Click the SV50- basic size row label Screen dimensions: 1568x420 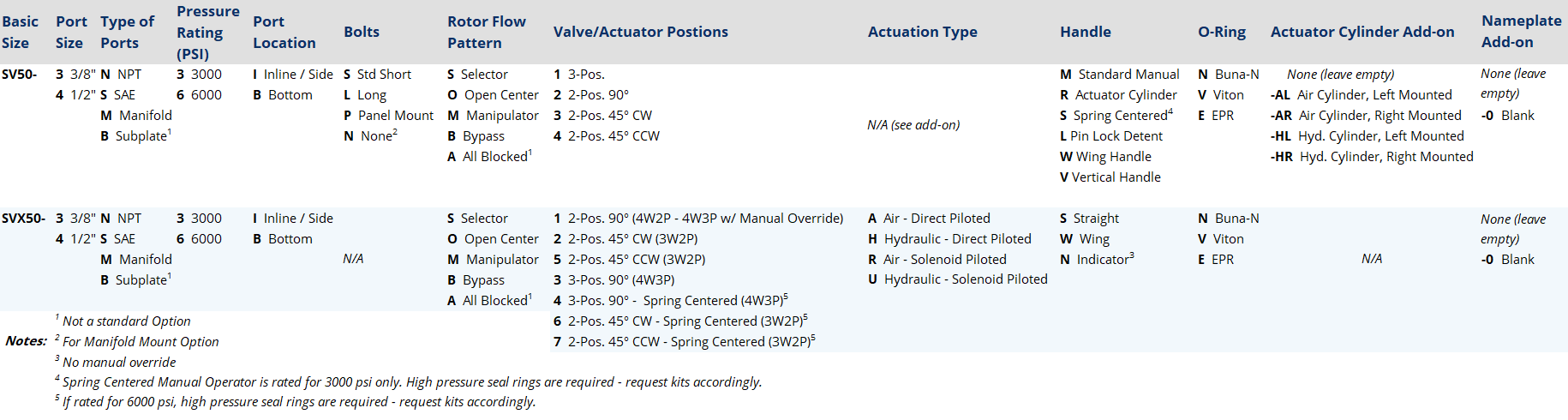(20, 75)
